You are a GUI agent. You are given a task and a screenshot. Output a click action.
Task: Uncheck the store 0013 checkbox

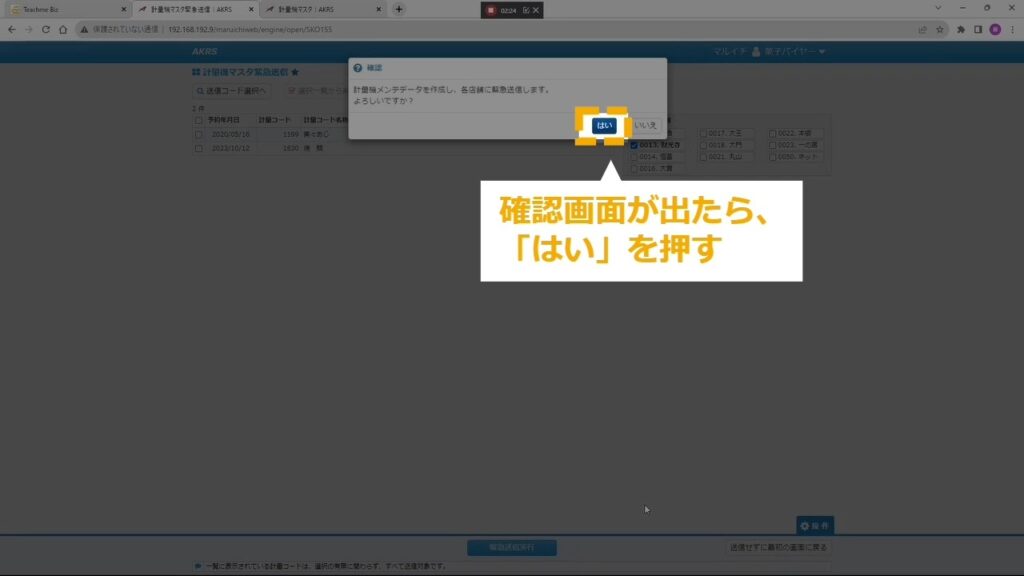click(x=634, y=145)
